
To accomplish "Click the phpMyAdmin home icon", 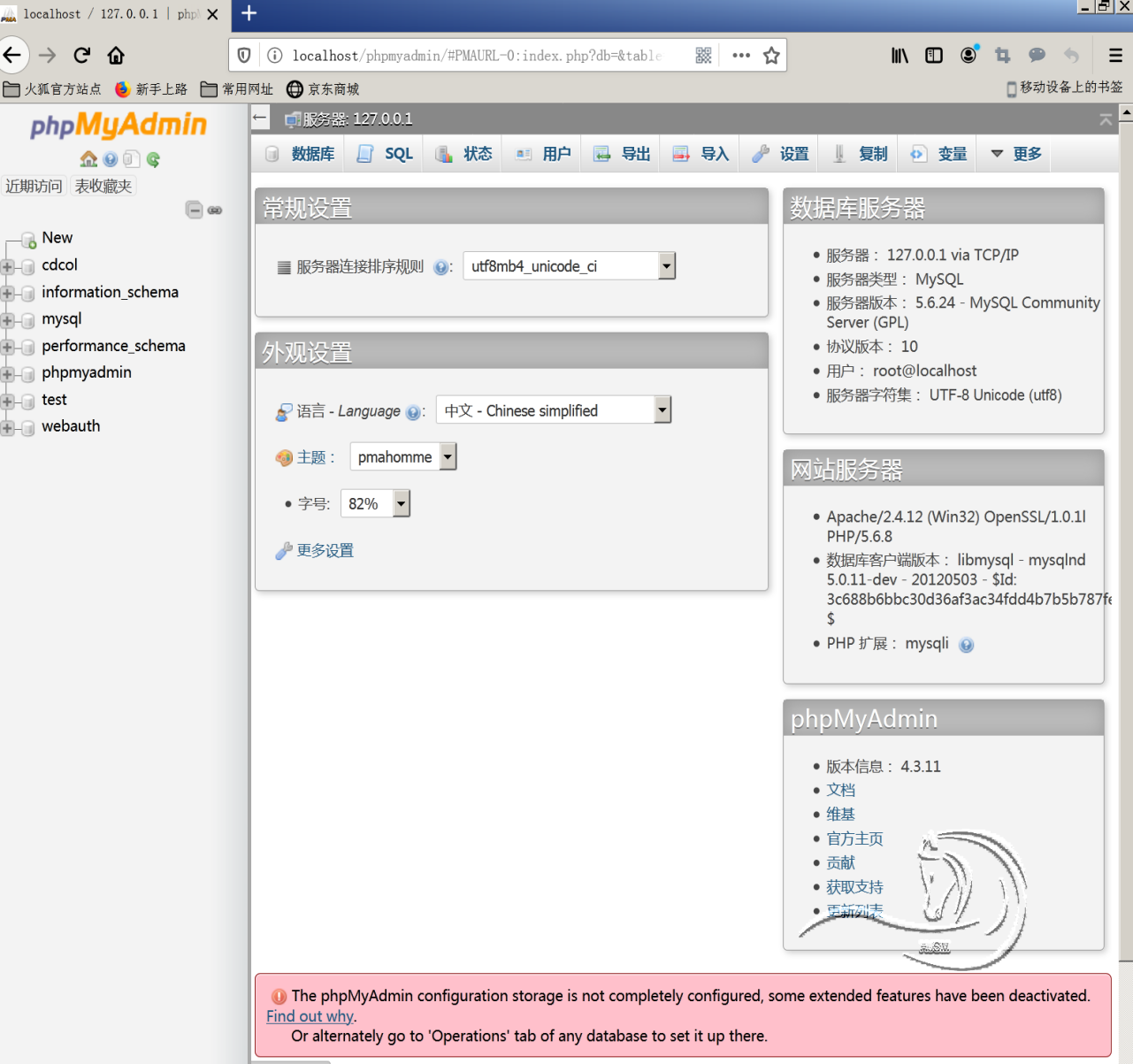I will coord(88,159).
